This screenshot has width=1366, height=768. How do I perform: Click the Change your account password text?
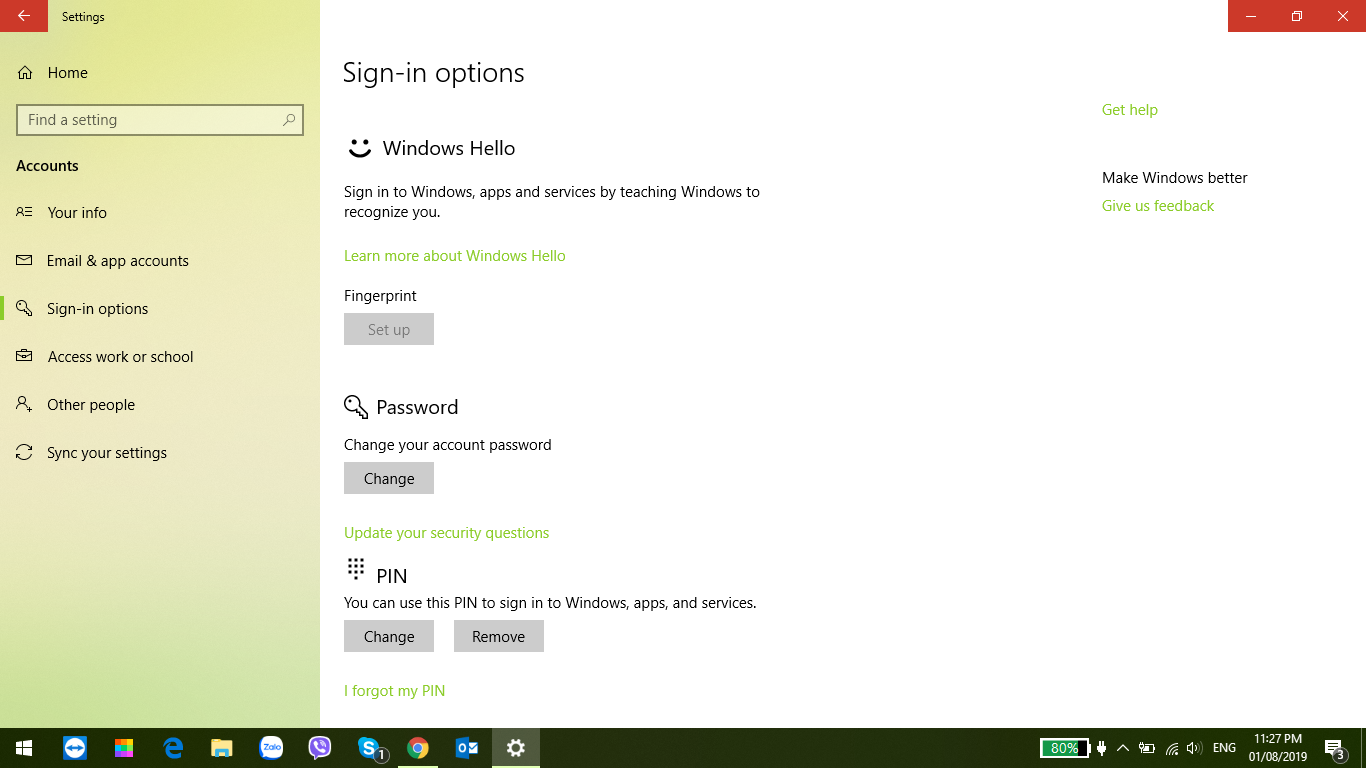pyautogui.click(x=448, y=445)
